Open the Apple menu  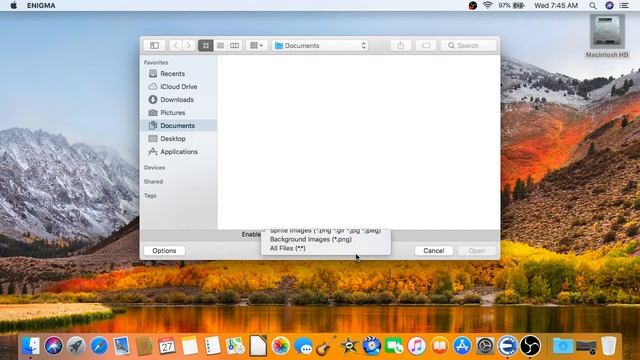coord(13,5)
